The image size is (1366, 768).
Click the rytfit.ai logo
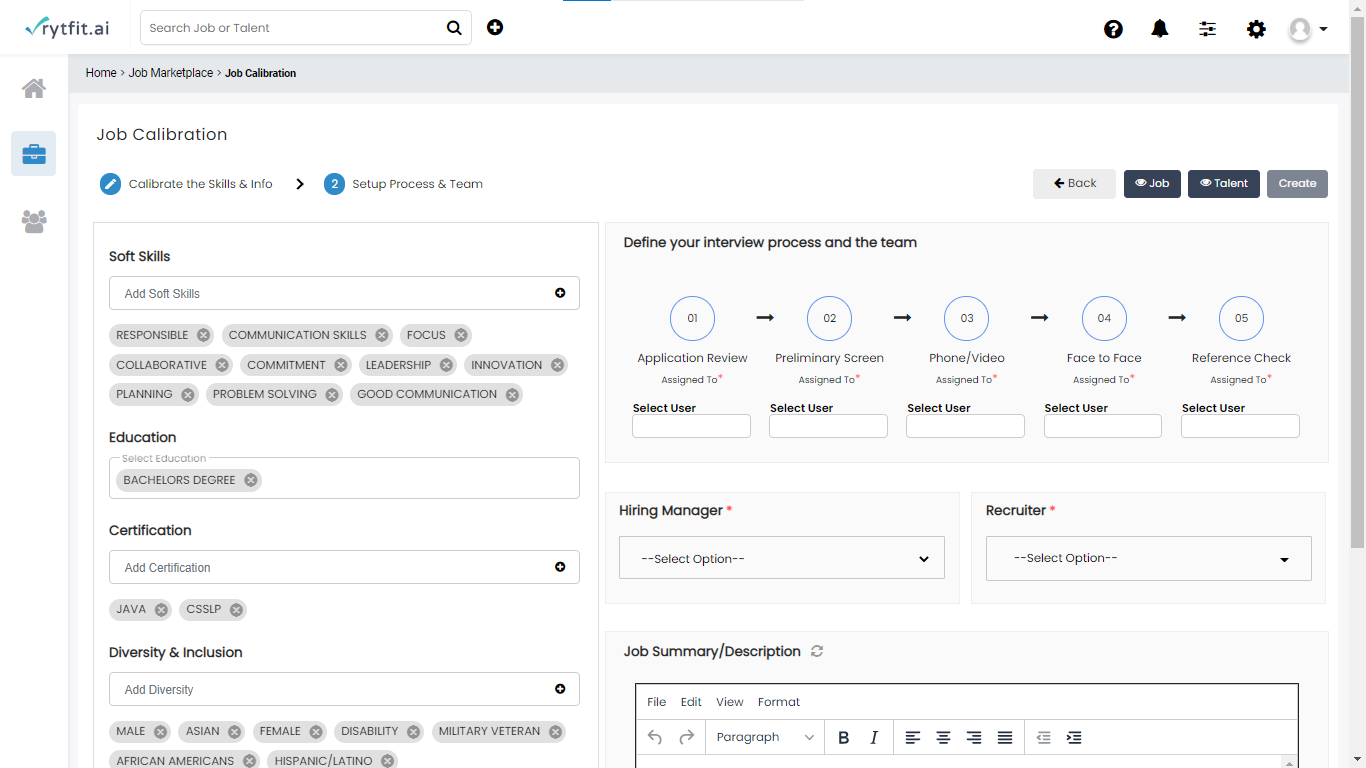[x=67, y=28]
